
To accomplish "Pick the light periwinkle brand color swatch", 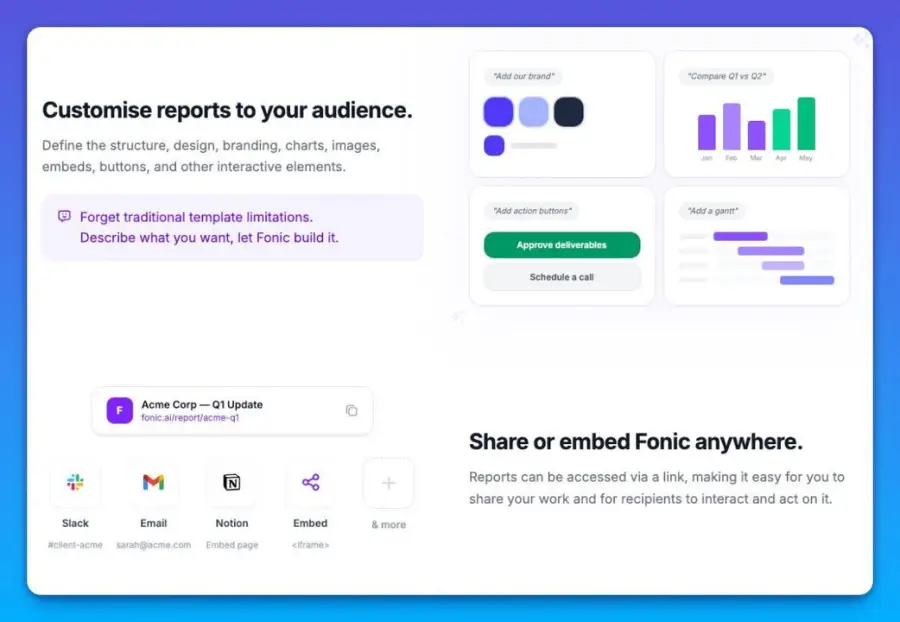I will (x=533, y=111).
